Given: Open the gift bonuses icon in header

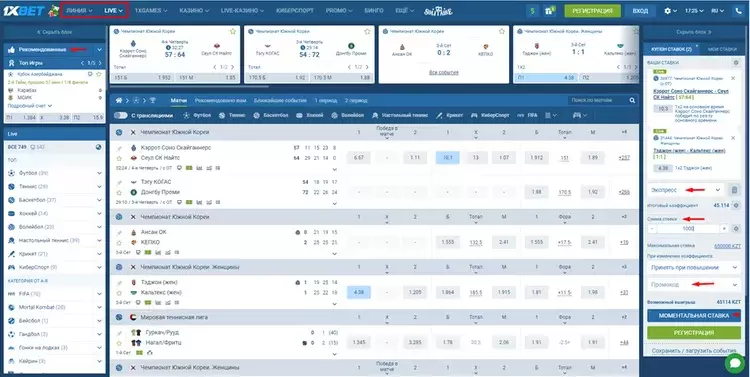Looking at the screenshot, I should (550, 11).
